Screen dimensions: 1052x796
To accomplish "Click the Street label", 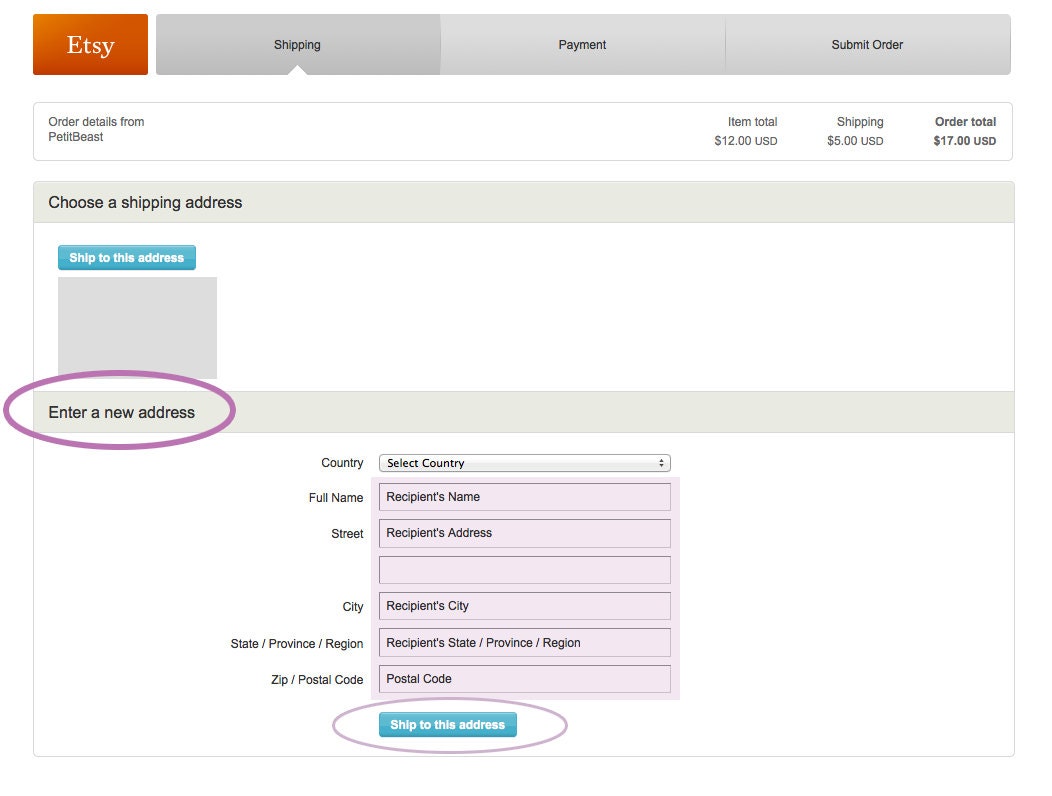I will 347,534.
